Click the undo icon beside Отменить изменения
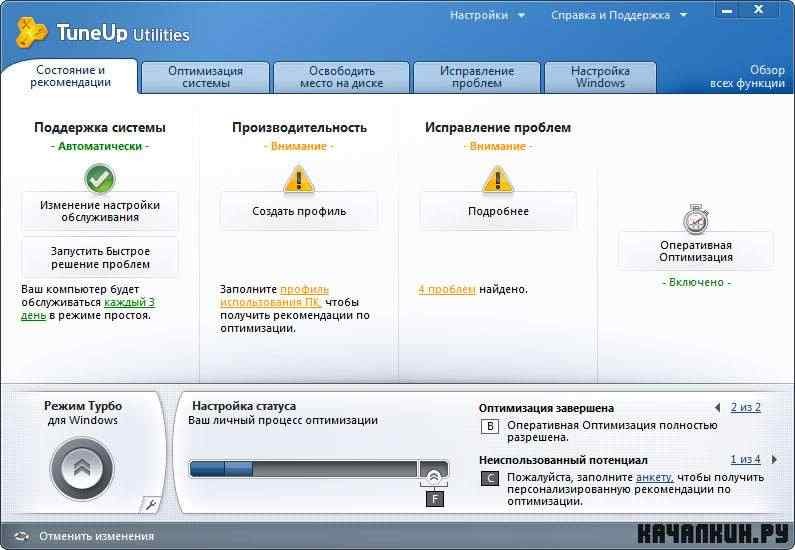This screenshot has height=550, width=795. [x=22, y=536]
